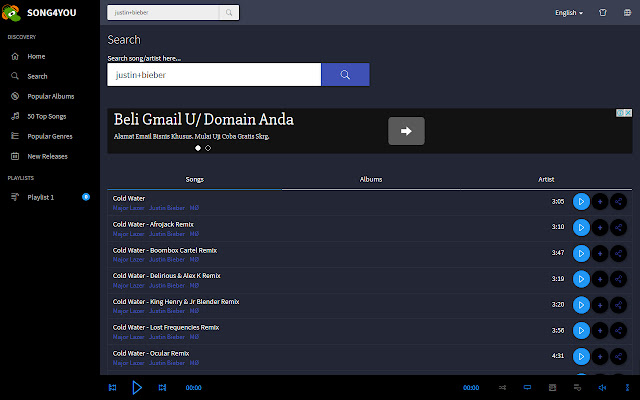
Task: Add Lost Frequencies Remix to playlist
Action: 600,331
